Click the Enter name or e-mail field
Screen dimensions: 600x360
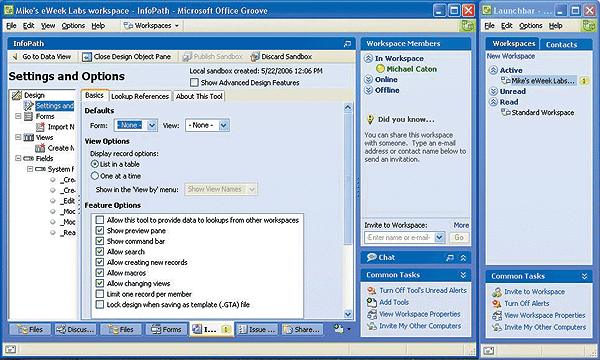tap(400, 237)
